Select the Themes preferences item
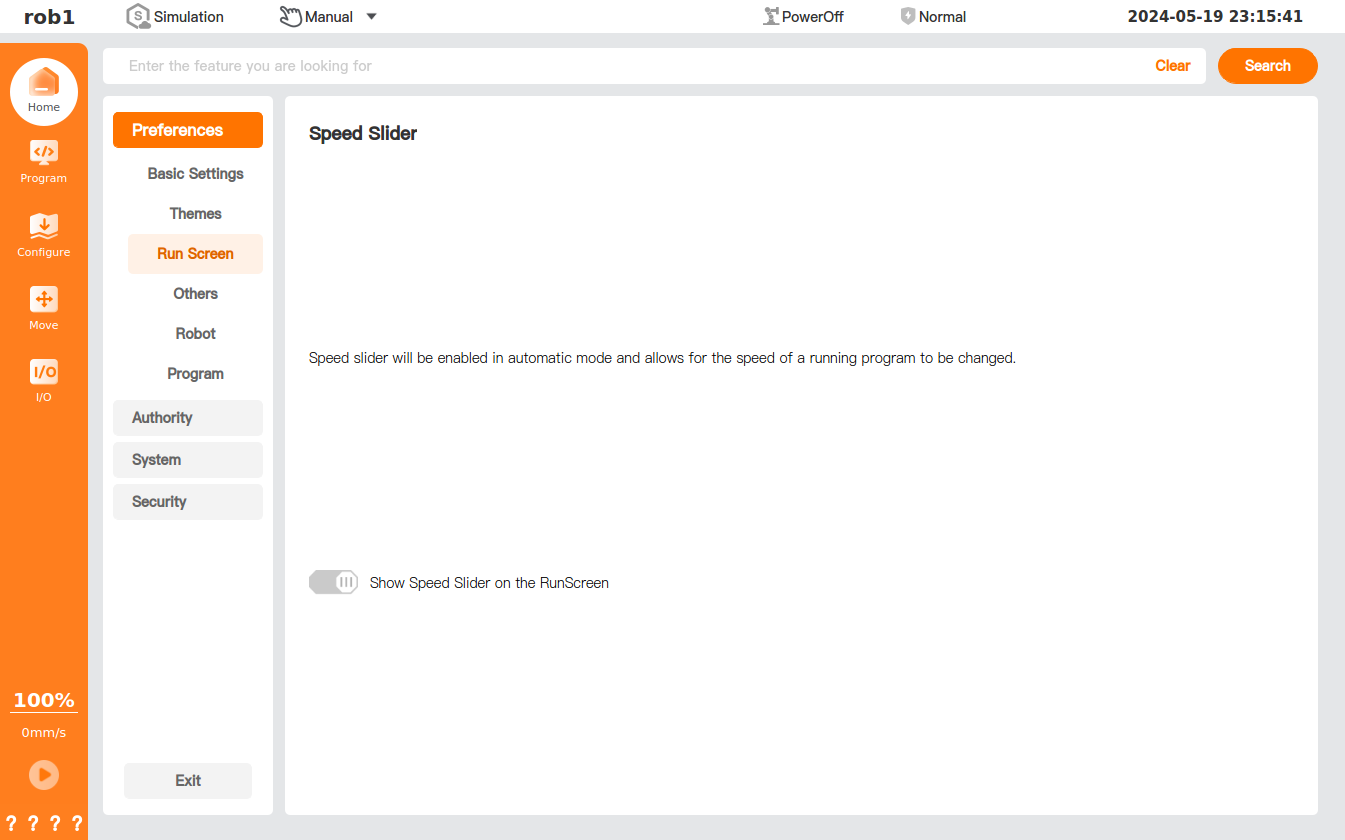Screen dimensions: 1345x840 click(195, 214)
